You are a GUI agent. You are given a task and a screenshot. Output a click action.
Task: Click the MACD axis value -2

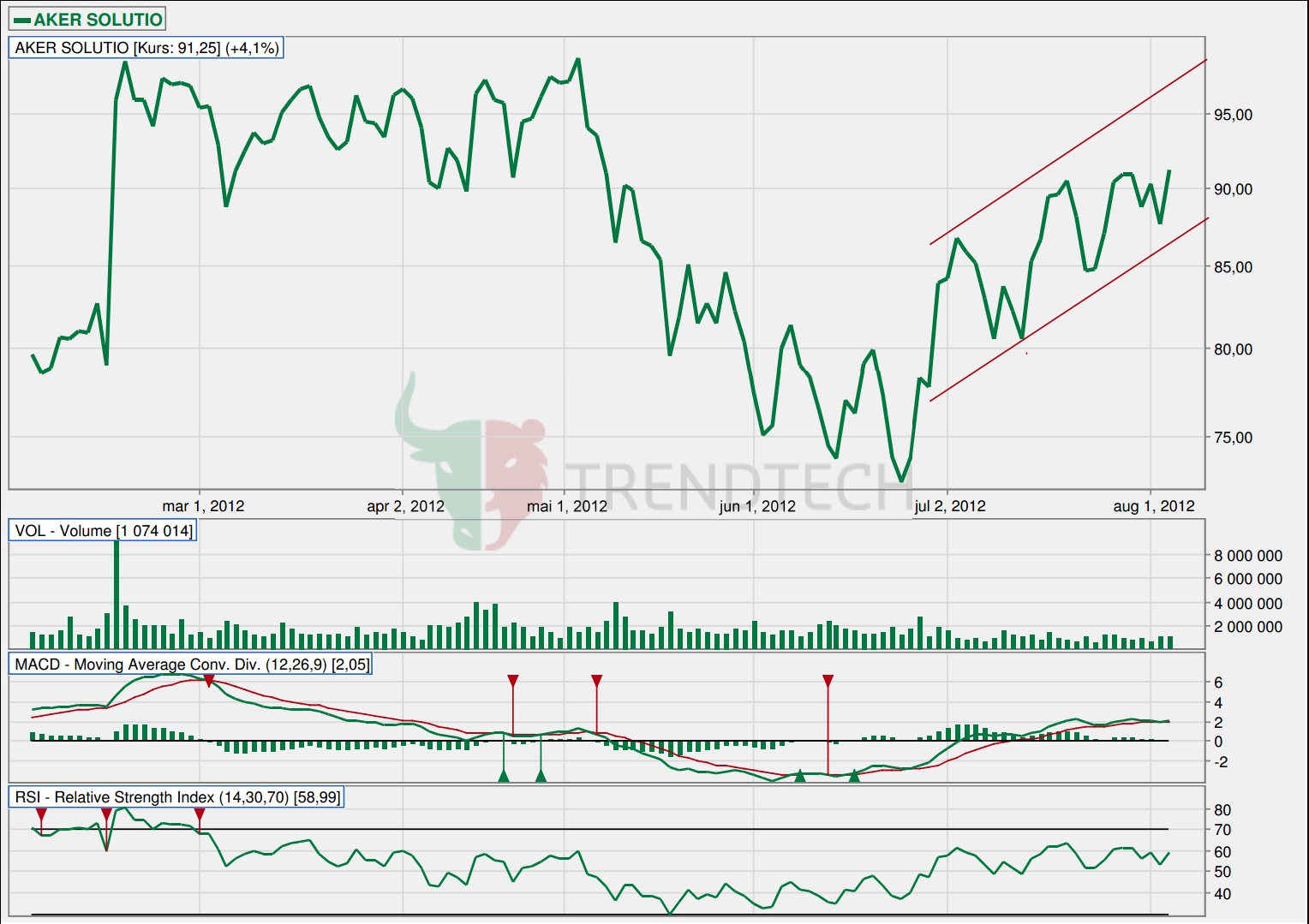(x=1222, y=761)
